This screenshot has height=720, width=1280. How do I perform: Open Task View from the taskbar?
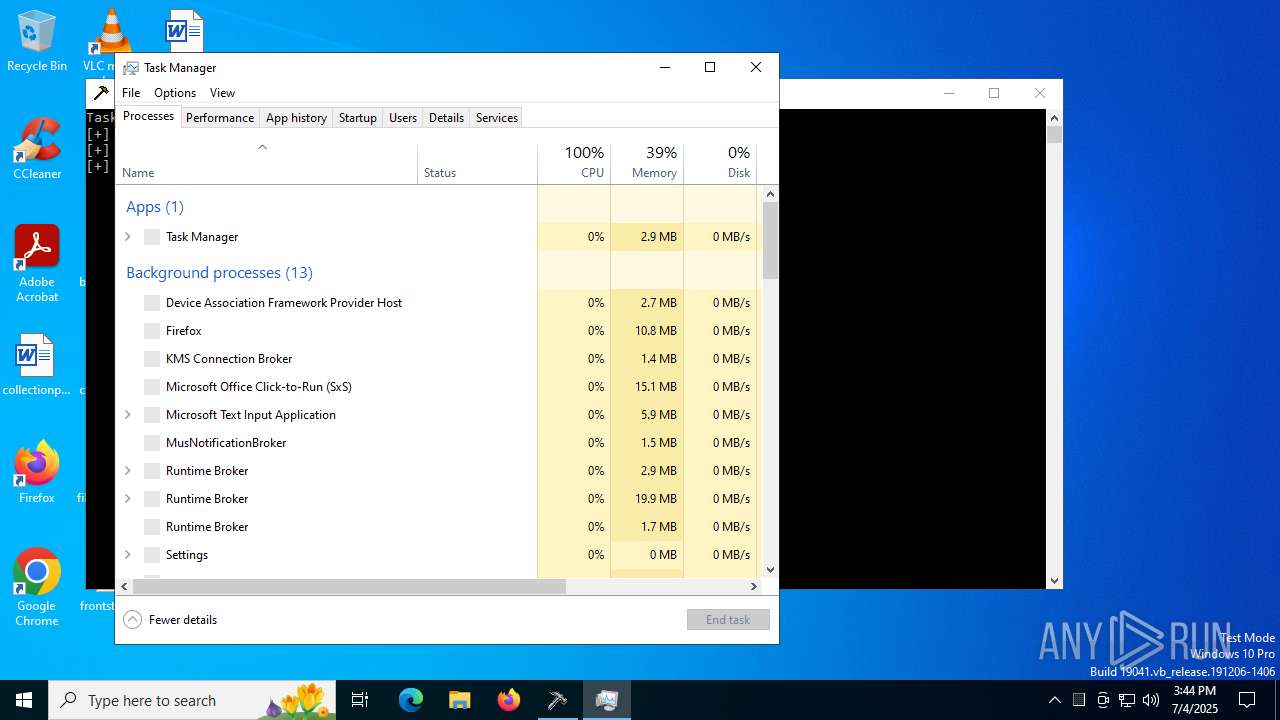(x=360, y=700)
